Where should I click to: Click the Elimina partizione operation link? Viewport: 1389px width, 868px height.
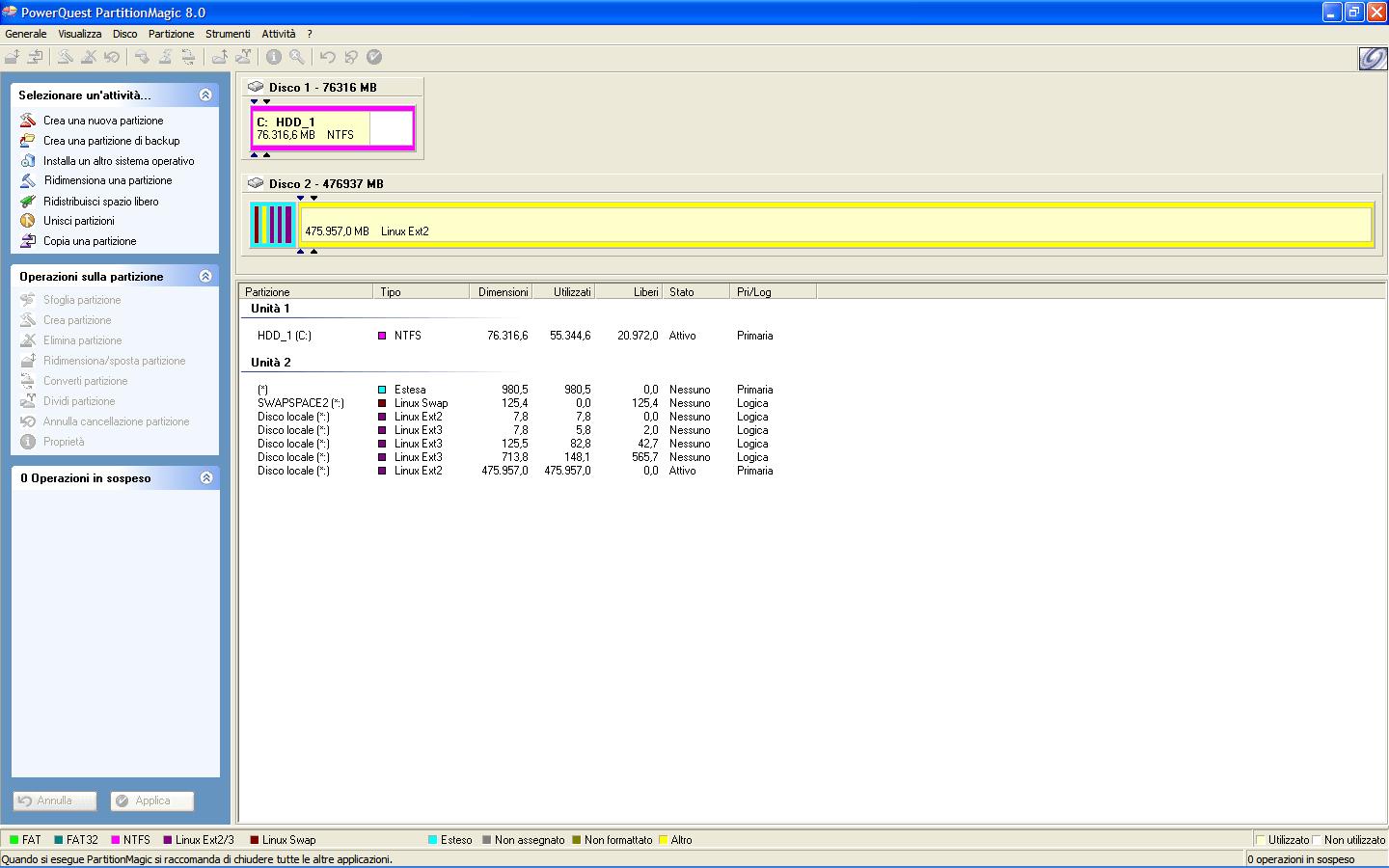click(83, 340)
